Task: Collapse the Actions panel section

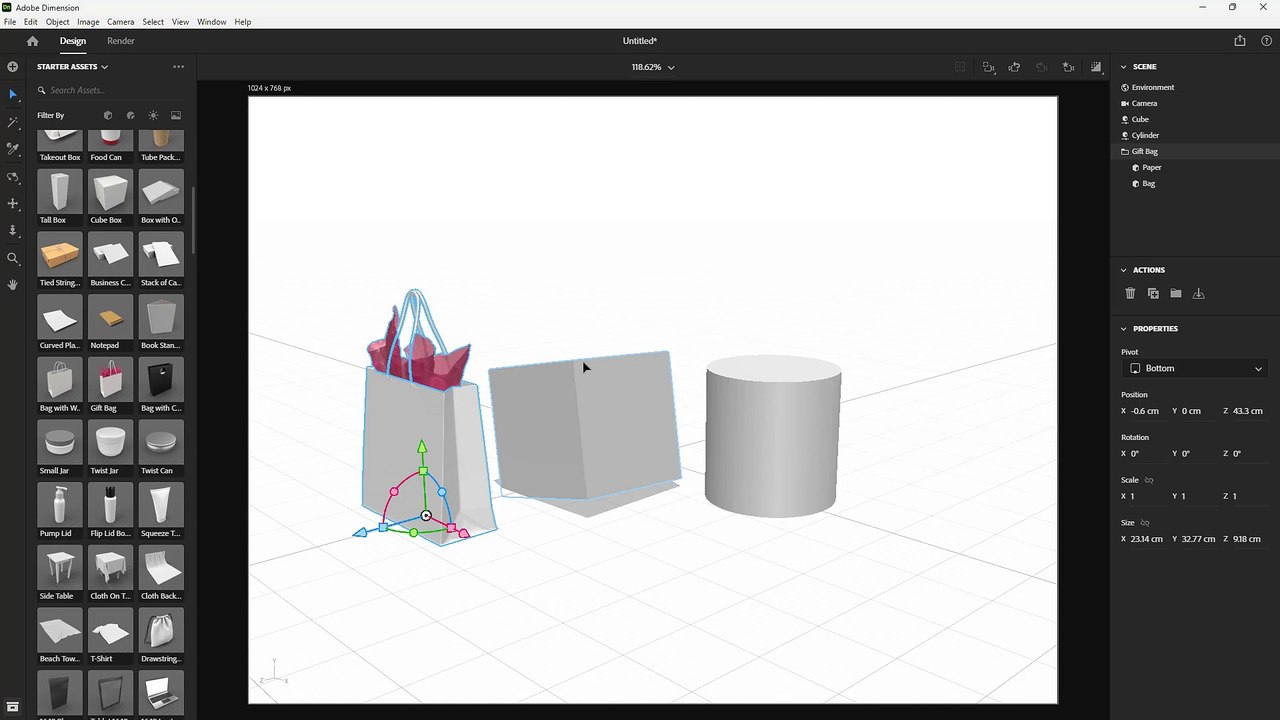Action: [1123, 270]
